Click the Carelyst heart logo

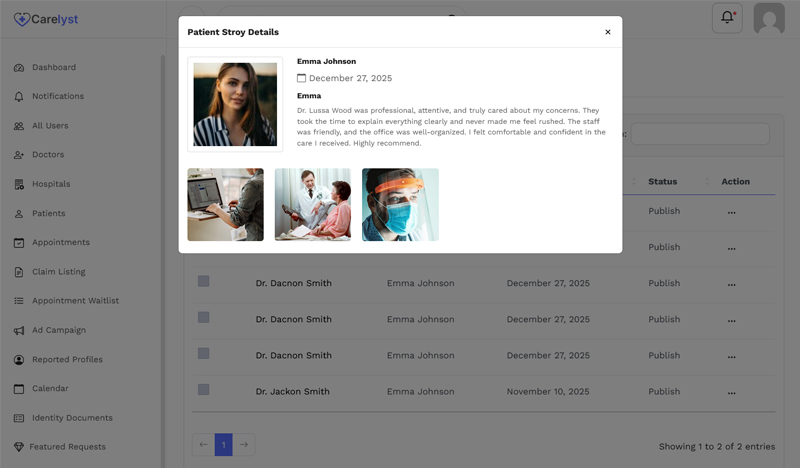click(22, 19)
